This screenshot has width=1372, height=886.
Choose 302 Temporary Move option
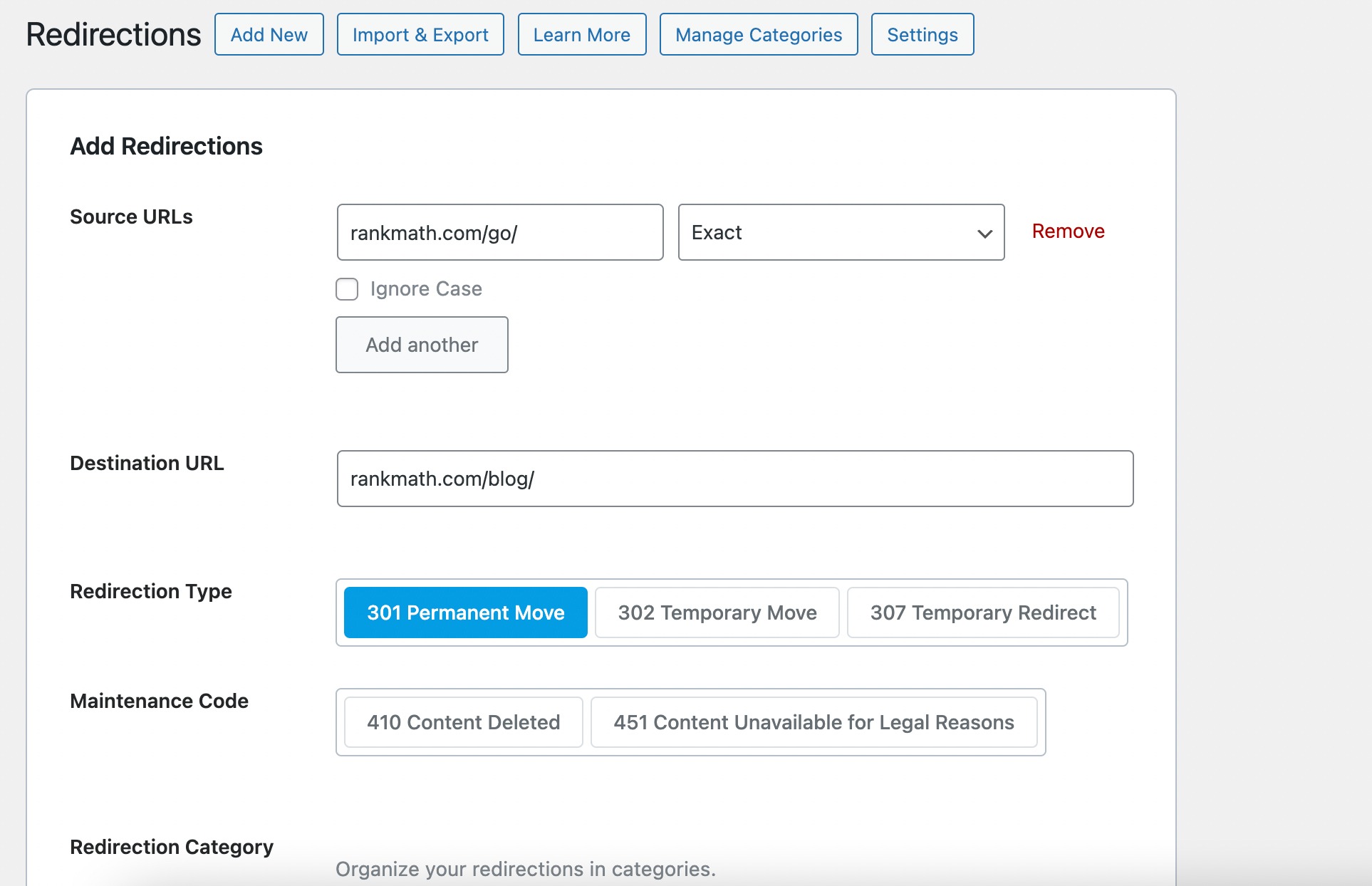click(x=717, y=613)
